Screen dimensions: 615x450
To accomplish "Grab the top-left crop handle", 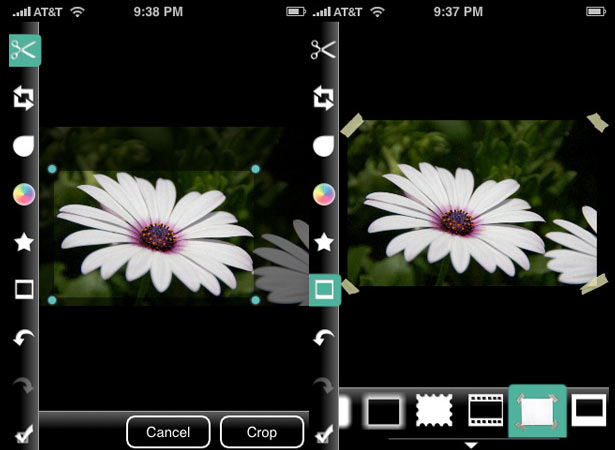I will pyautogui.click(x=52, y=169).
